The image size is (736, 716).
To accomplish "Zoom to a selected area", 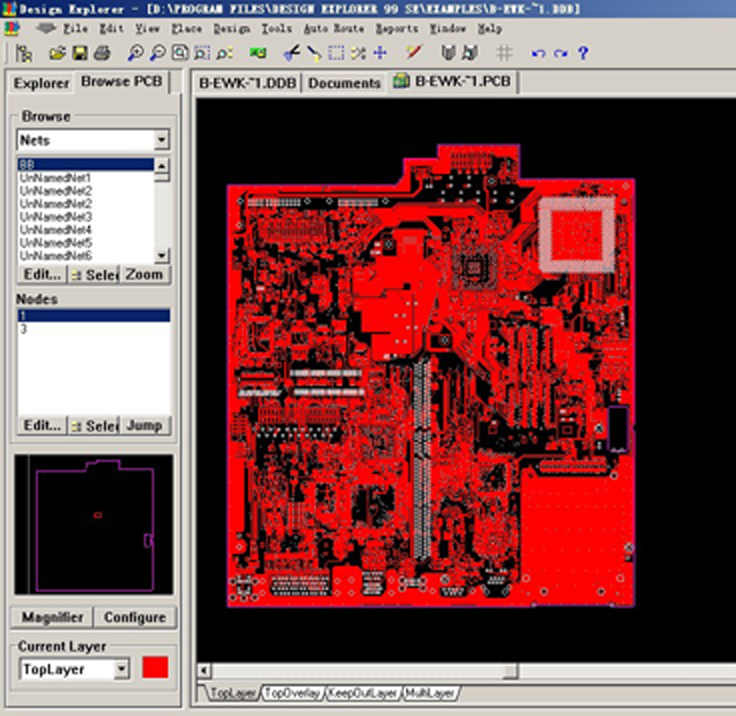I will [x=202, y=53].
